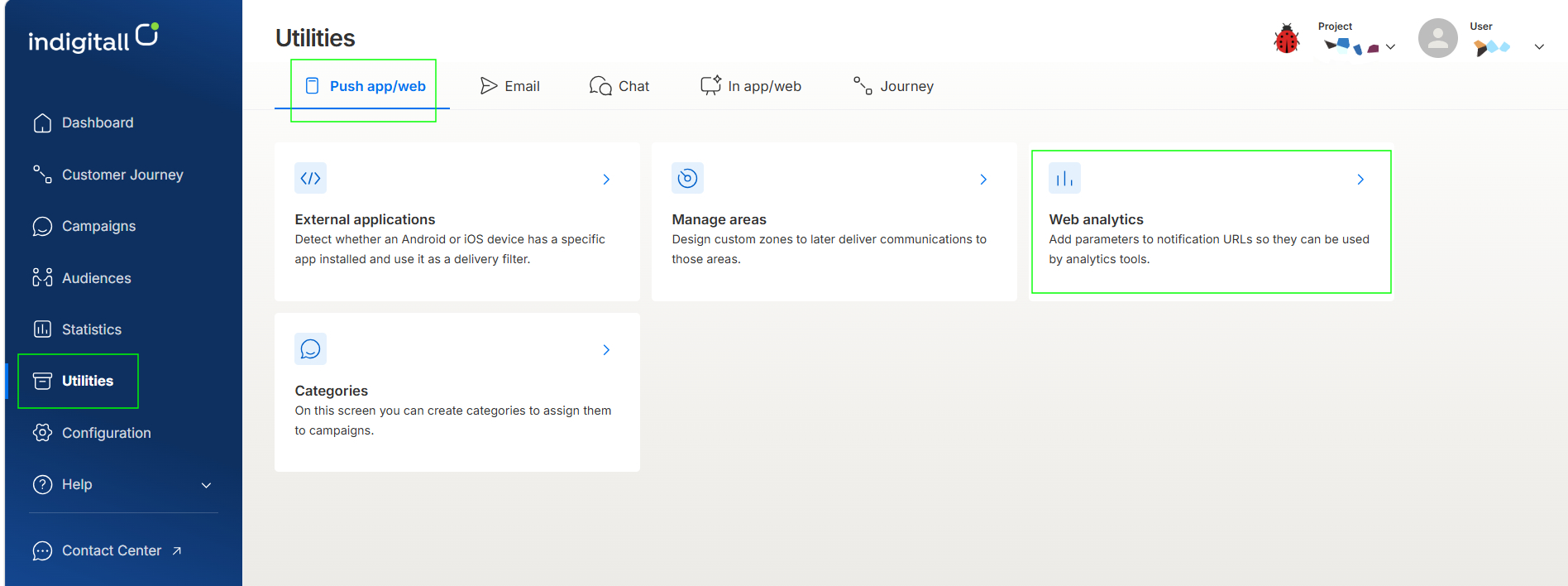Click the Contact Center speech bubble icon
Screen dimensions: 1568x586
coord(42,550)
